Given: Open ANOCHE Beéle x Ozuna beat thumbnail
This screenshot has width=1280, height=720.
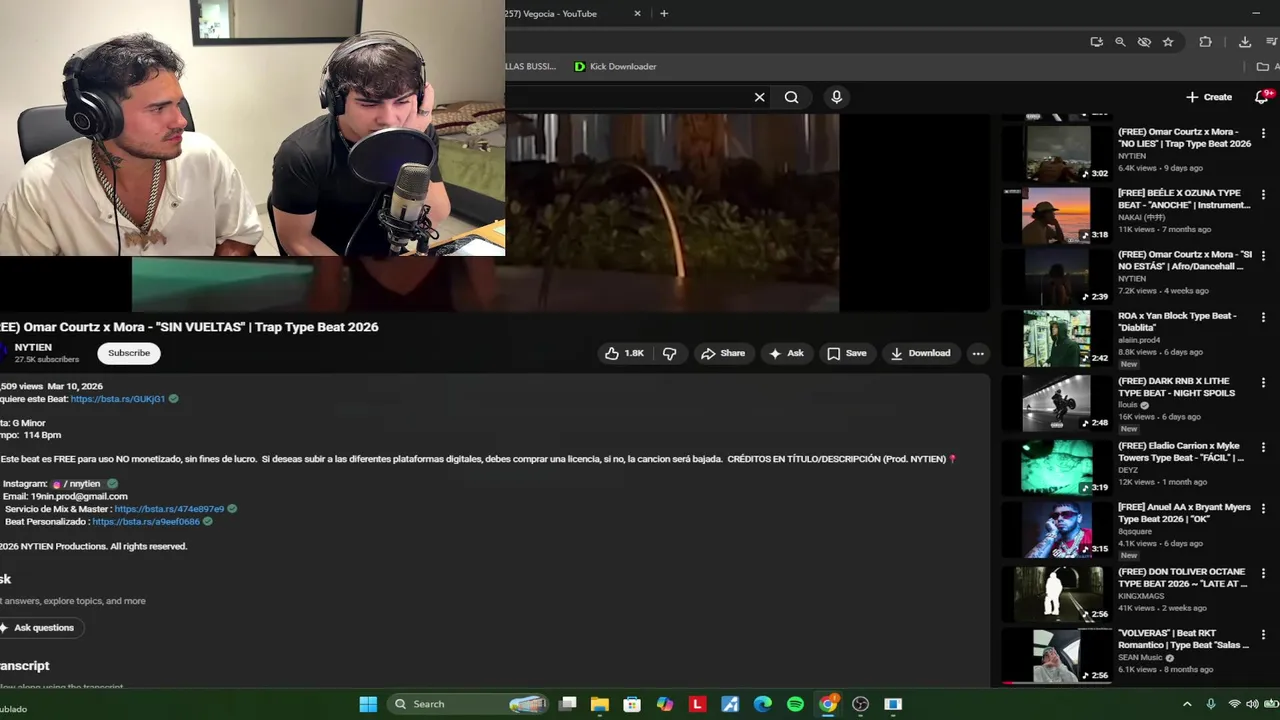Looking at the screenshot, I should [1056, 215].
